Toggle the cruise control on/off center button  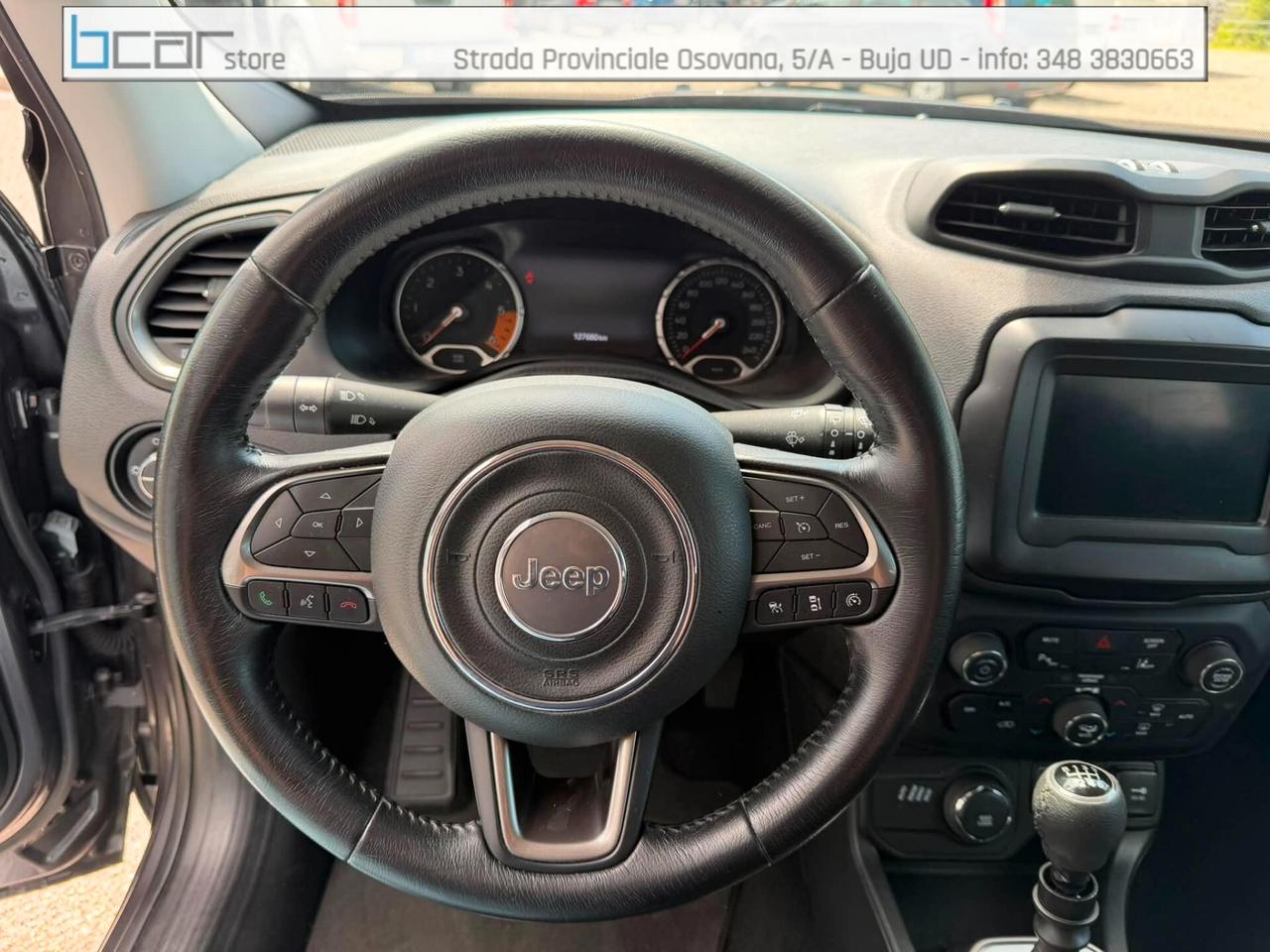[802, 526]
